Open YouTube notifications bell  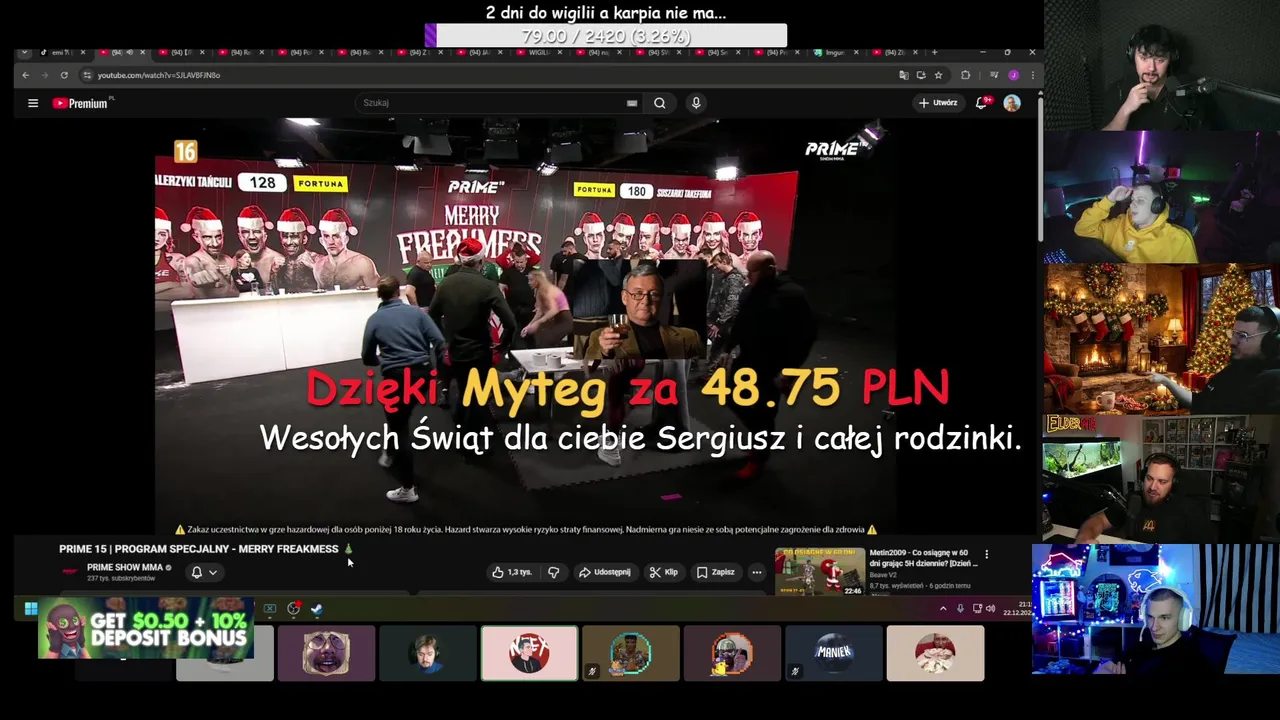982,103
